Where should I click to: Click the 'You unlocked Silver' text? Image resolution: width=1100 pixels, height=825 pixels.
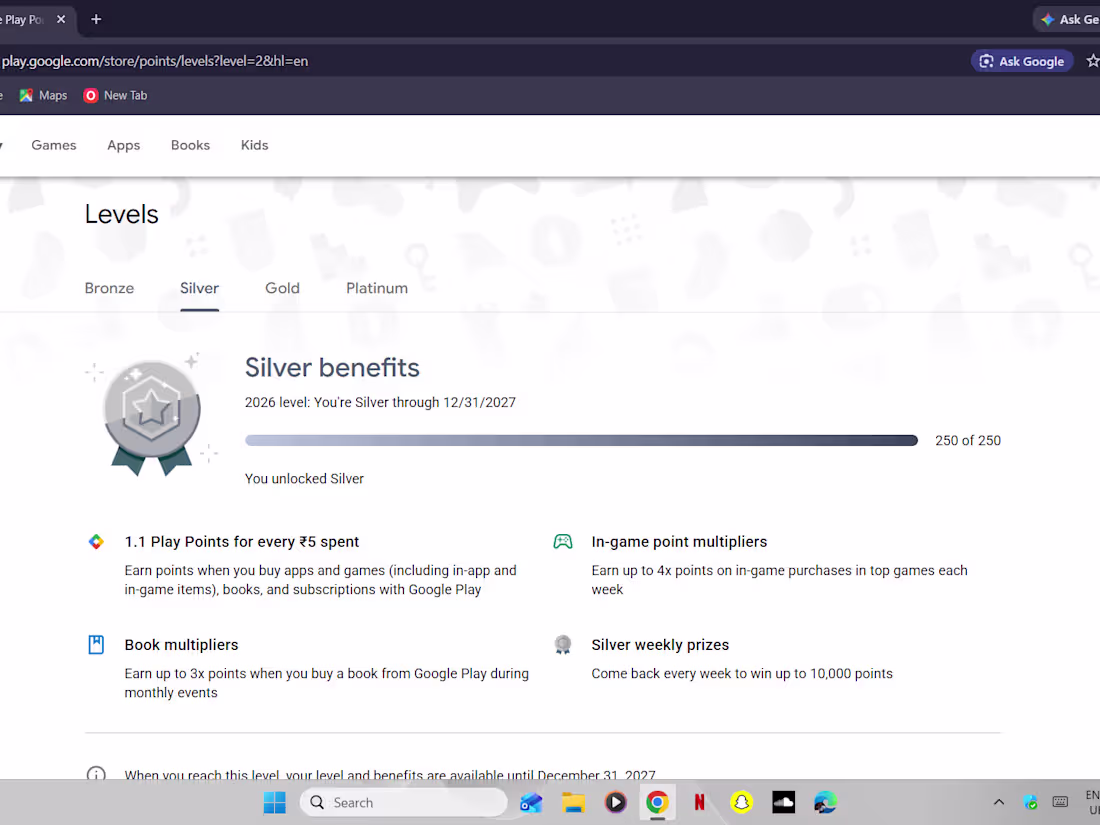point(304,478)
